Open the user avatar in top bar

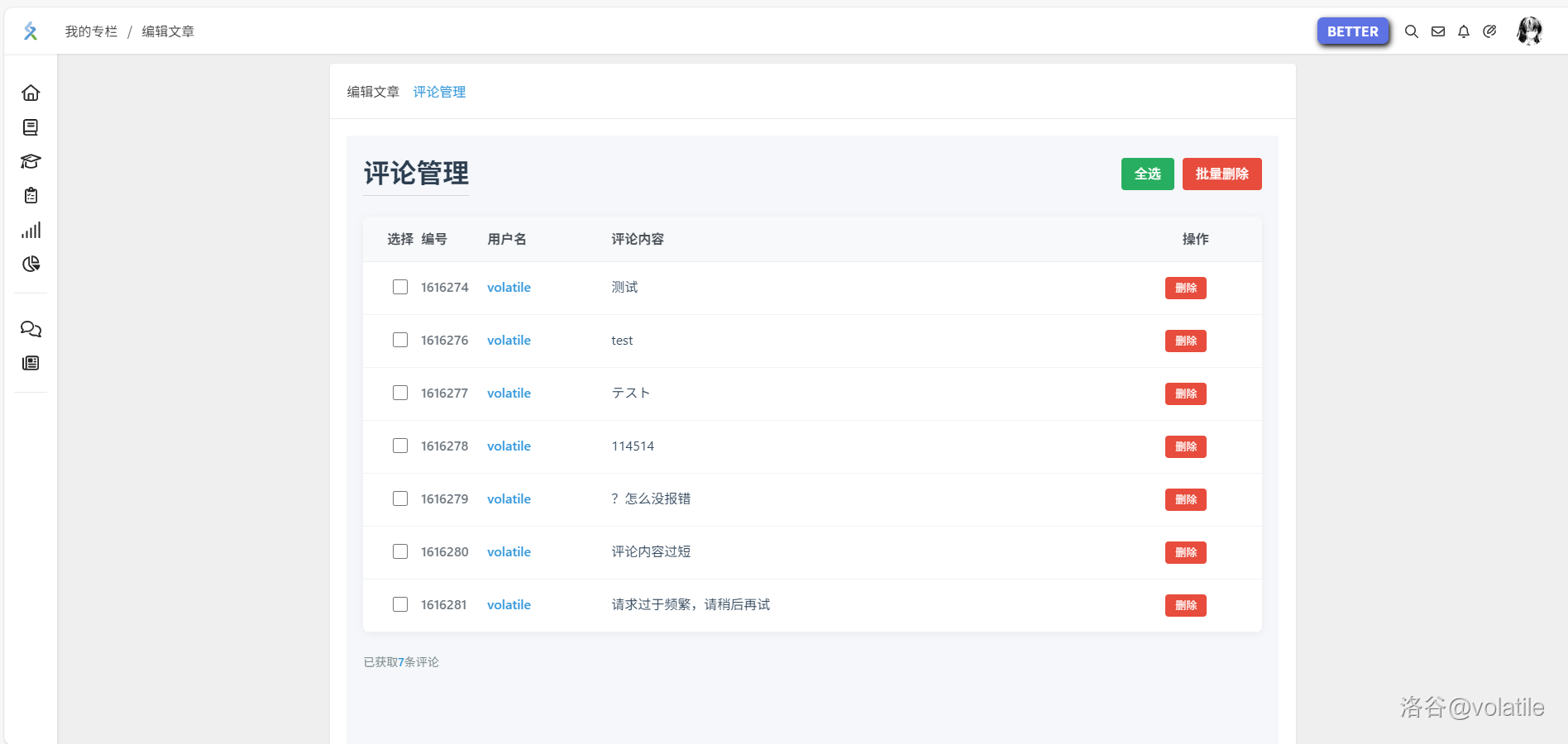[x=1529, y=31]
